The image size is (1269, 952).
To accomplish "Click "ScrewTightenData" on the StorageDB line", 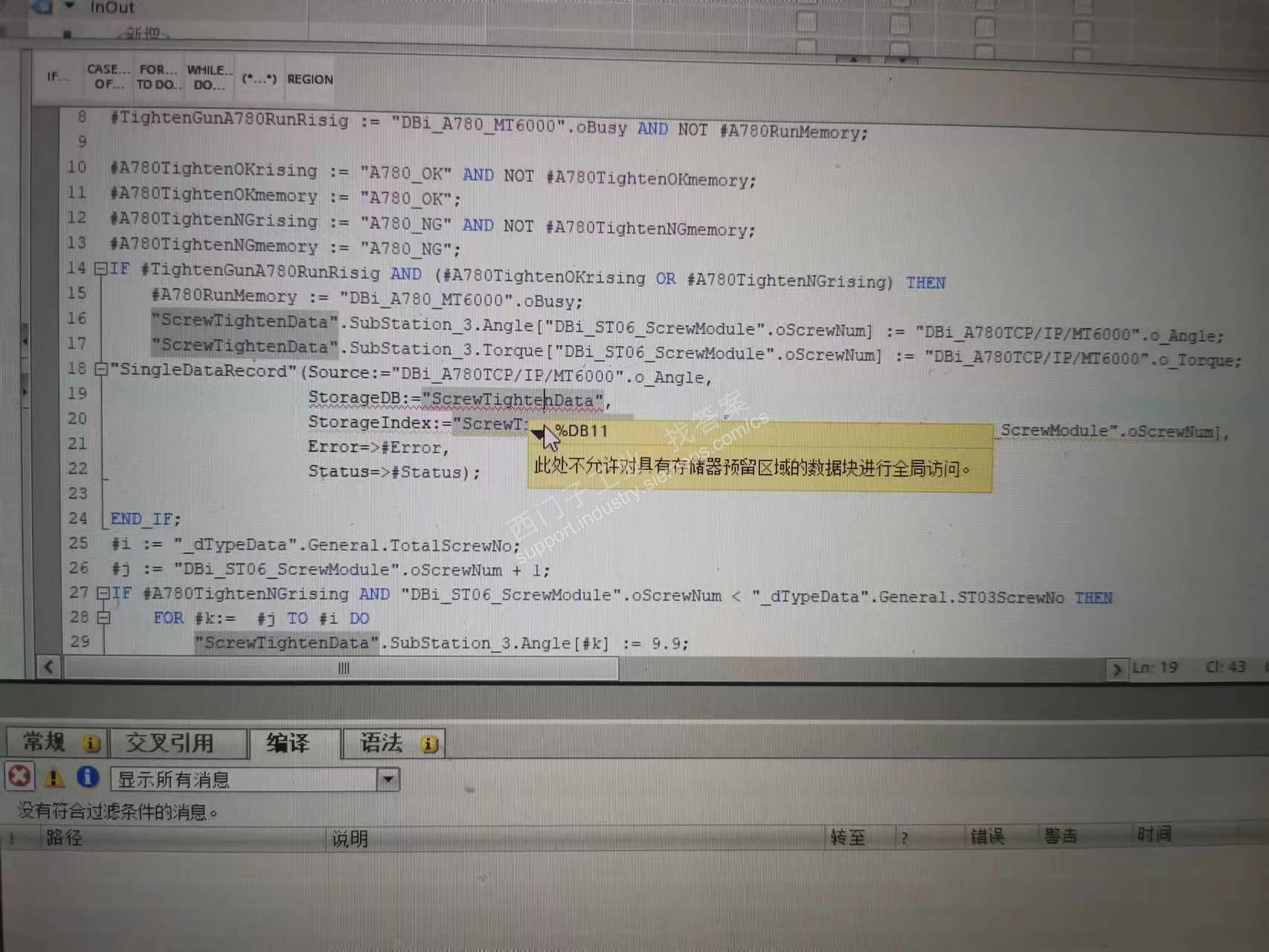I will point(513,400).
